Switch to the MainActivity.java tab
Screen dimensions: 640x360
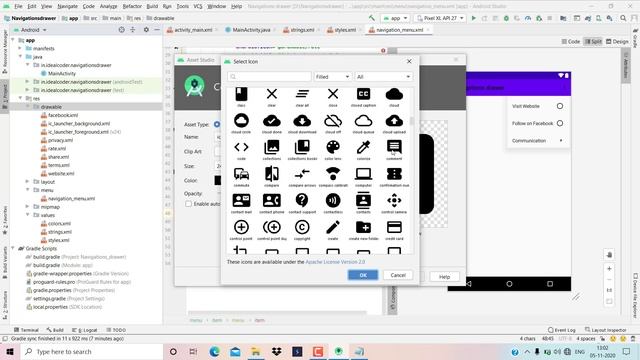pos(251,30)
